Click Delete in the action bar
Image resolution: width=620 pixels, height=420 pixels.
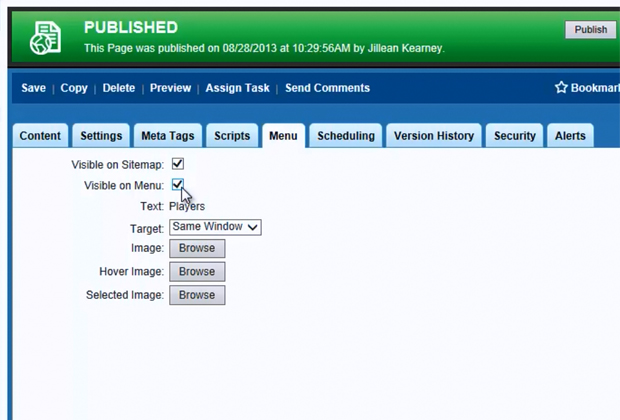click(119, 88)
